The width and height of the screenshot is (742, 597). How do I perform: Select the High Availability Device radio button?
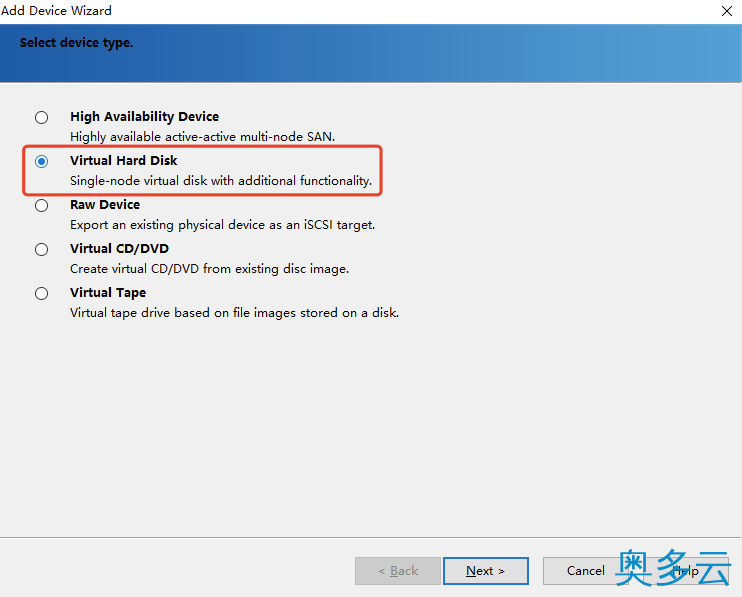coord(42,117)
